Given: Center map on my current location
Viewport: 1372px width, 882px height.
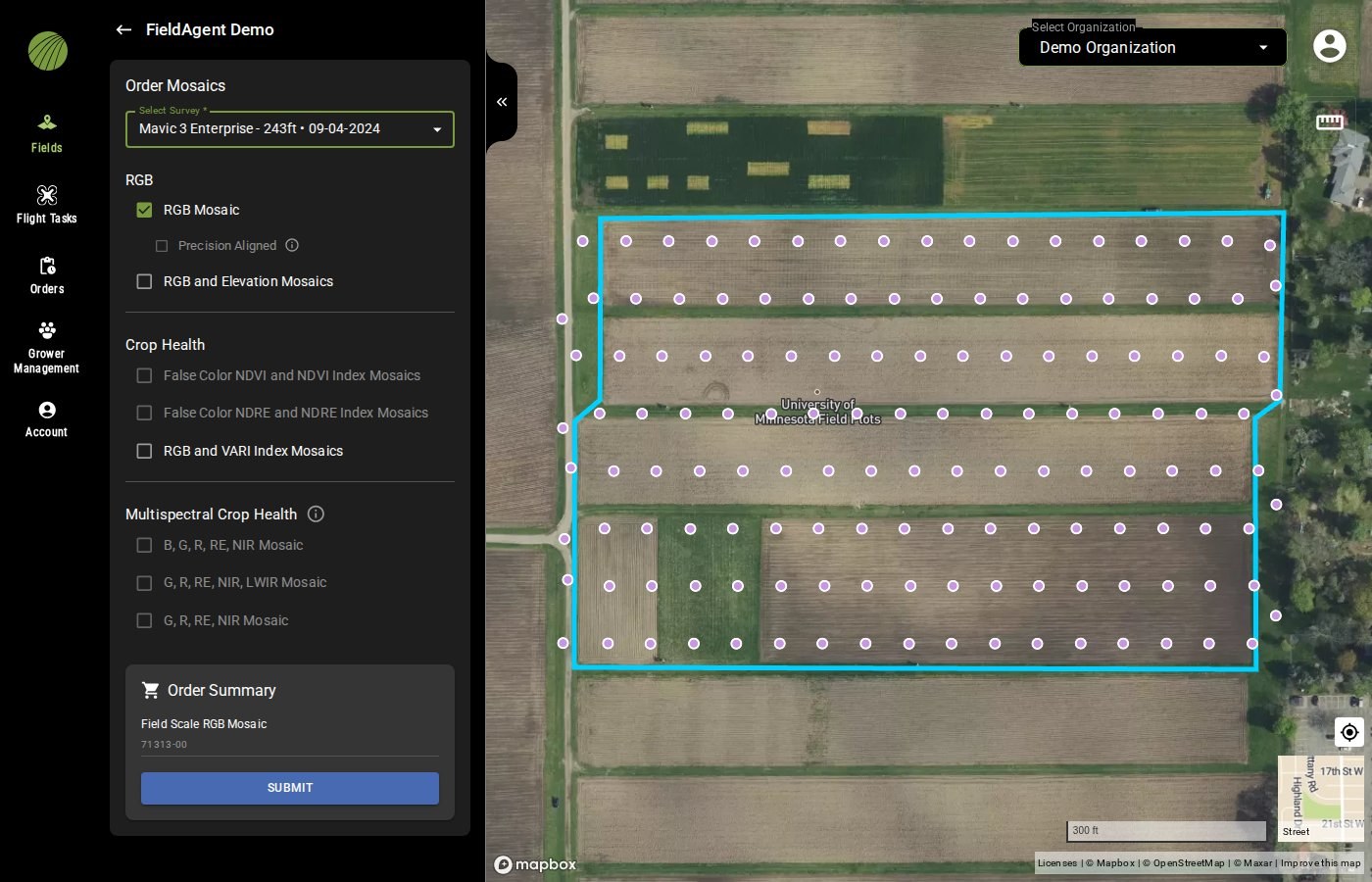Looking at the screenshot, I should (1349, 732).
